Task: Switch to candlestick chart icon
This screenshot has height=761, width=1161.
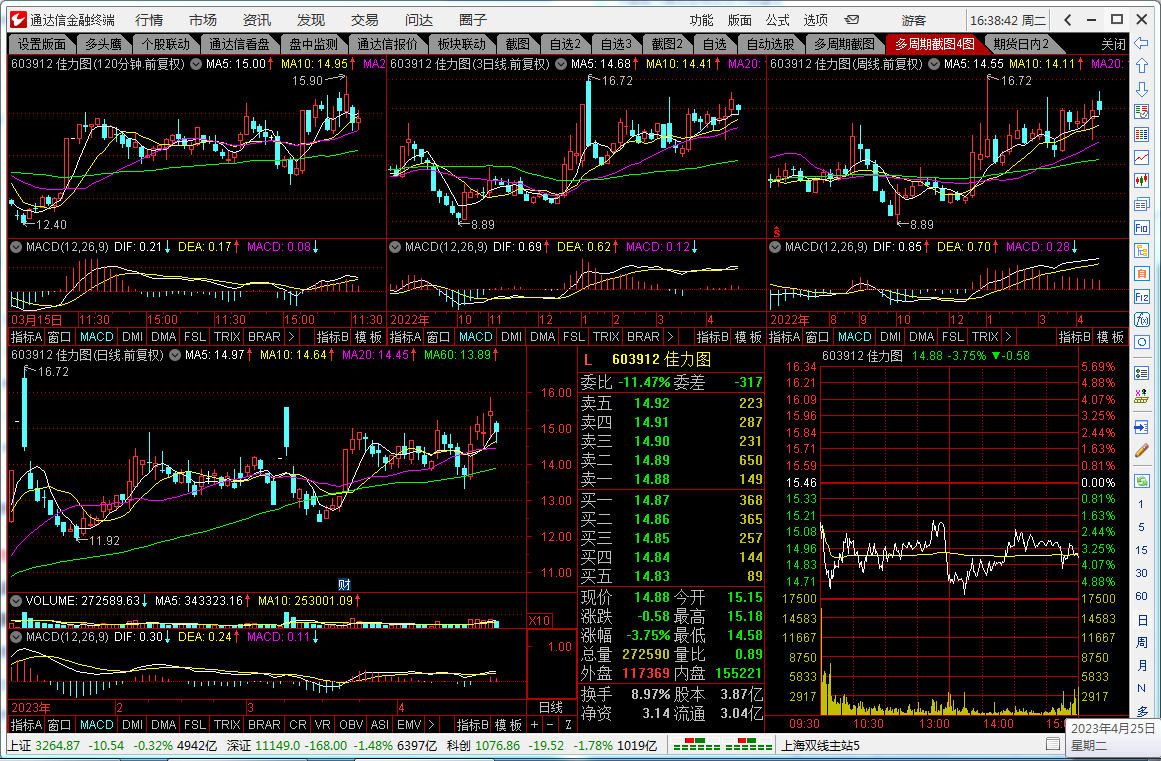Action: click(x=1141, y=181)
